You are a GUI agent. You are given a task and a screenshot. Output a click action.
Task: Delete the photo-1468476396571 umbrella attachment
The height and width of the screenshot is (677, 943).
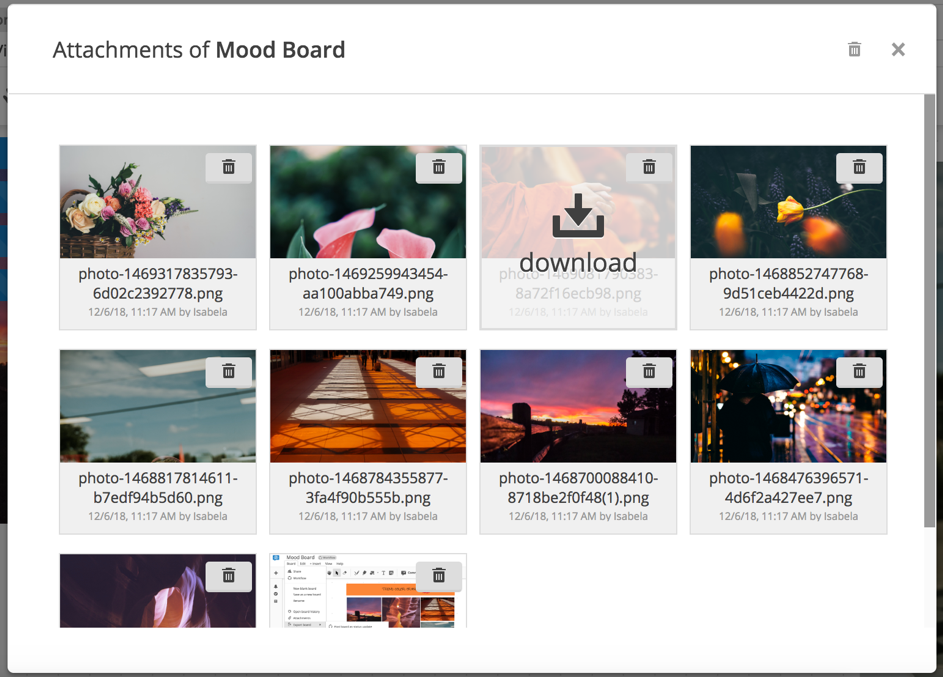click(859, 371)
